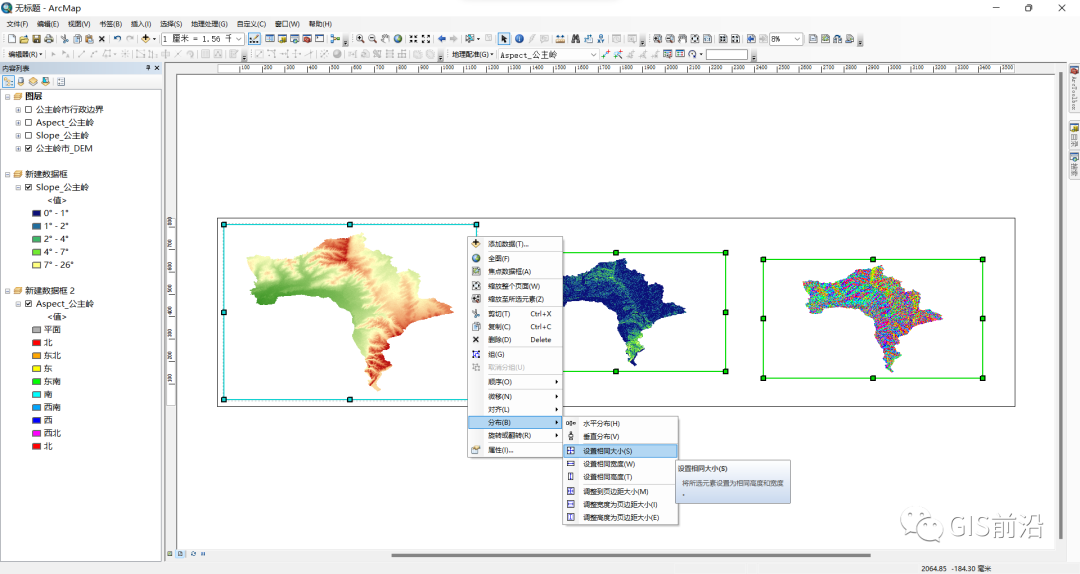
Task: Click List By Visibility icon
Action: 33,81
